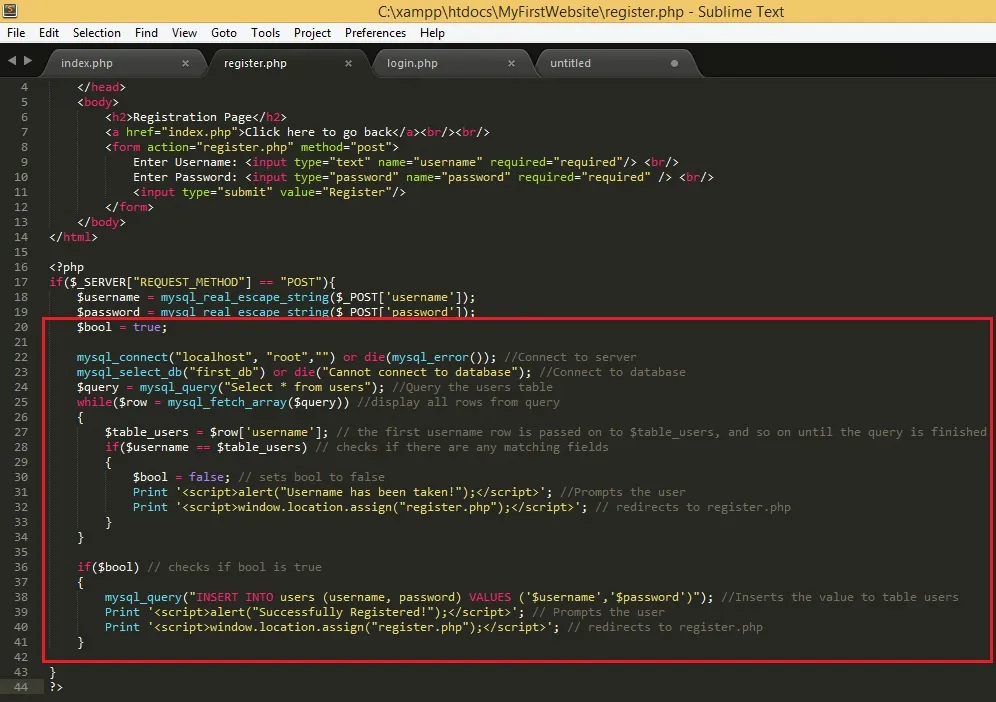996x702 pixels.
Task: Open the Selection menu
Action: (97, 33)
